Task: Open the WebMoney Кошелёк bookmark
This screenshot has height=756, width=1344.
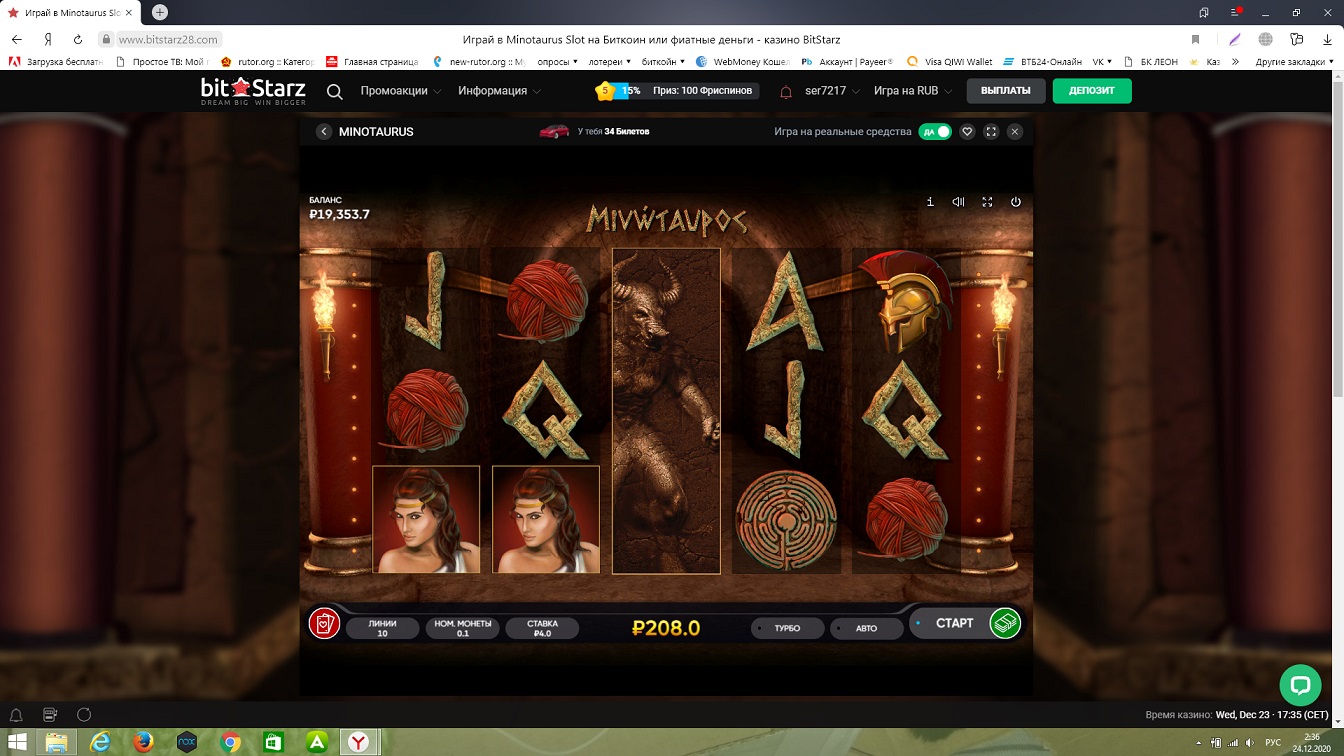Action: click(743, 61)
